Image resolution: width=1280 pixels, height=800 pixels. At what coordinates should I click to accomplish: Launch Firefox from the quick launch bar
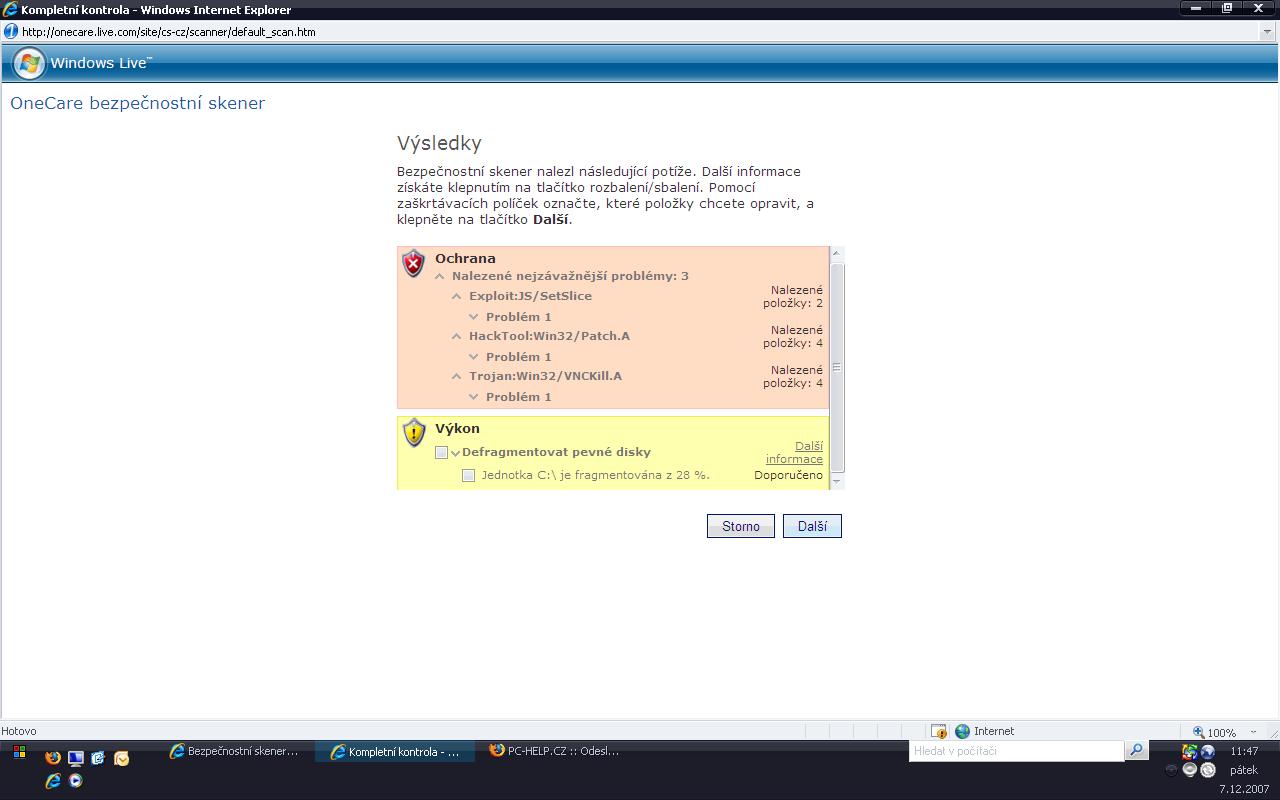pos(53,758)
